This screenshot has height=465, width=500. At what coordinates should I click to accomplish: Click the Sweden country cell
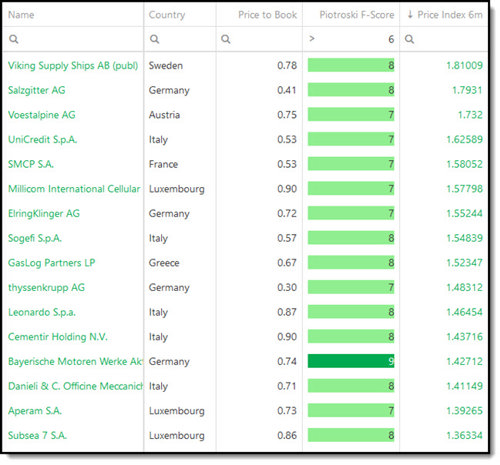(x=166, y=66)
